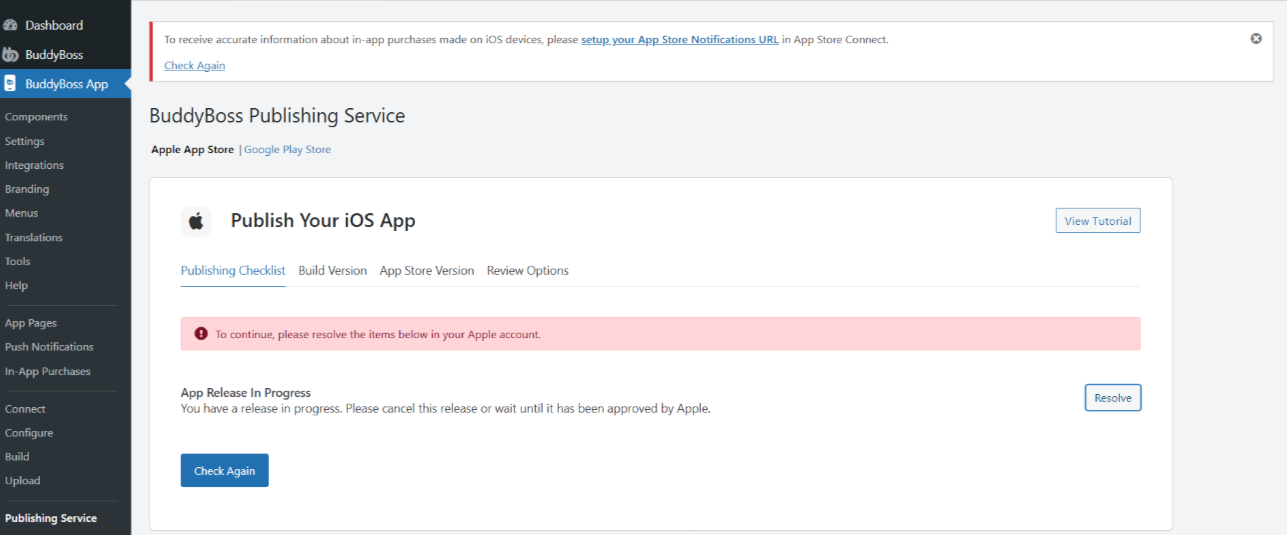The image size is (1287, 535).
Task: Click Check Again link in the top notice
Action: pyautogui.click(x=195, y=65)
